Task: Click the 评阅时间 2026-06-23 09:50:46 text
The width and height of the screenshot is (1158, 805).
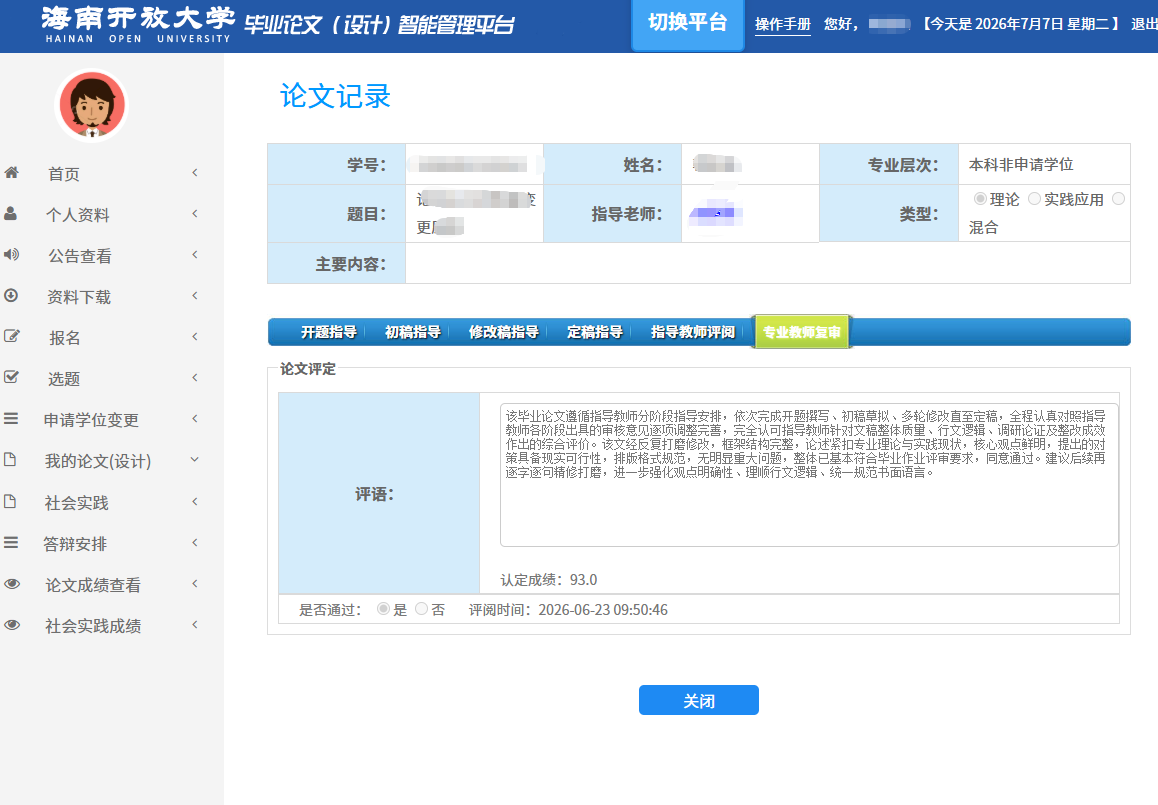Action: [568, 609]
